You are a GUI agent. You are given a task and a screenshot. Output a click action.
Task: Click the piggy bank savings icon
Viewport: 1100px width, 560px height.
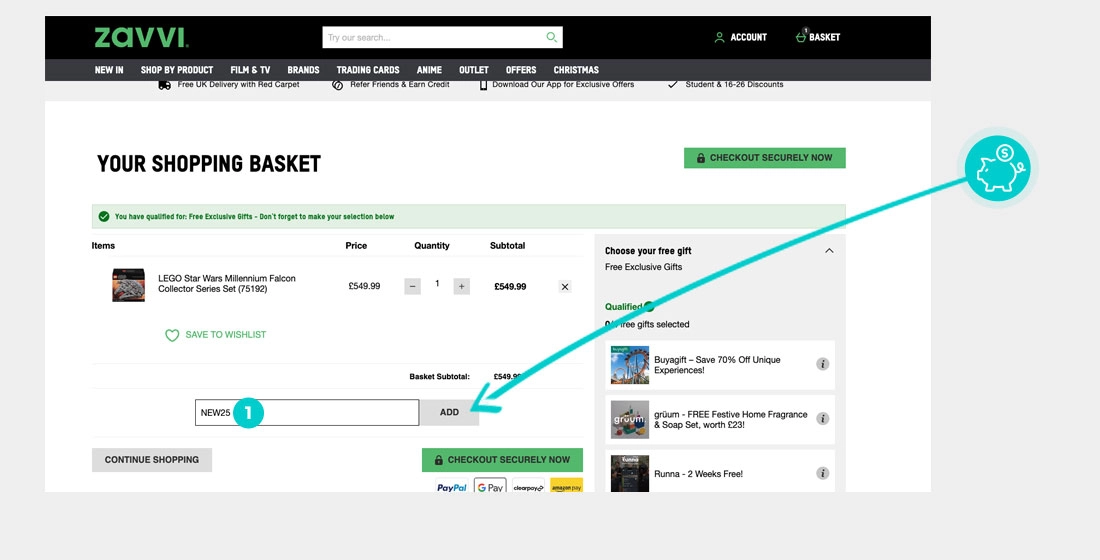(997, 167)
